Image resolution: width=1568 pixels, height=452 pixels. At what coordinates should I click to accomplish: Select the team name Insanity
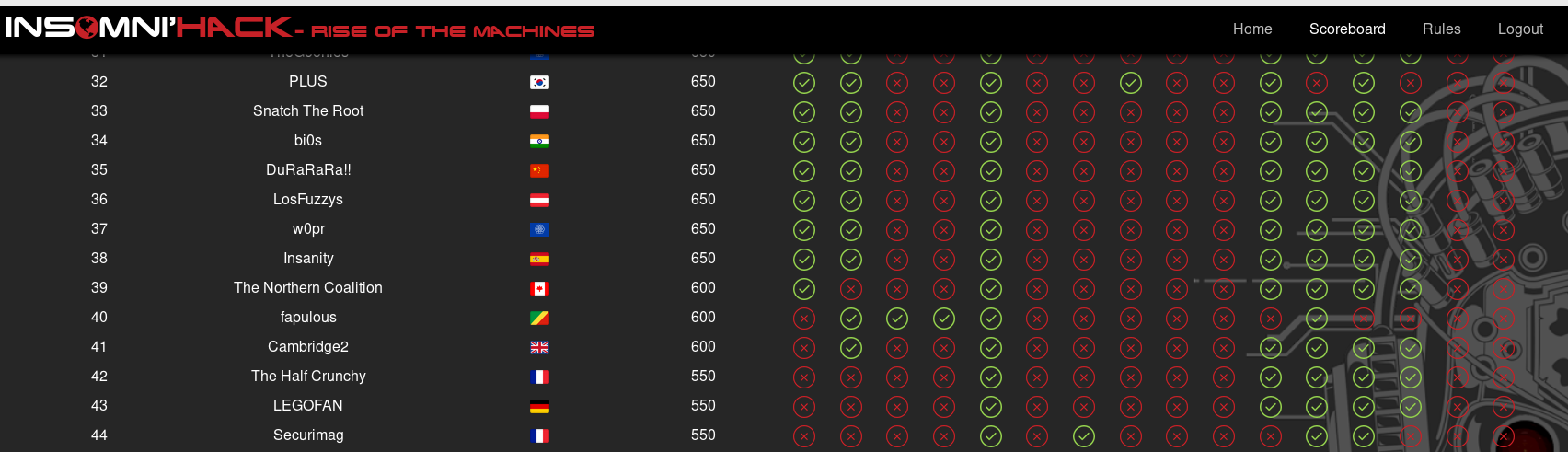[308, 259]
